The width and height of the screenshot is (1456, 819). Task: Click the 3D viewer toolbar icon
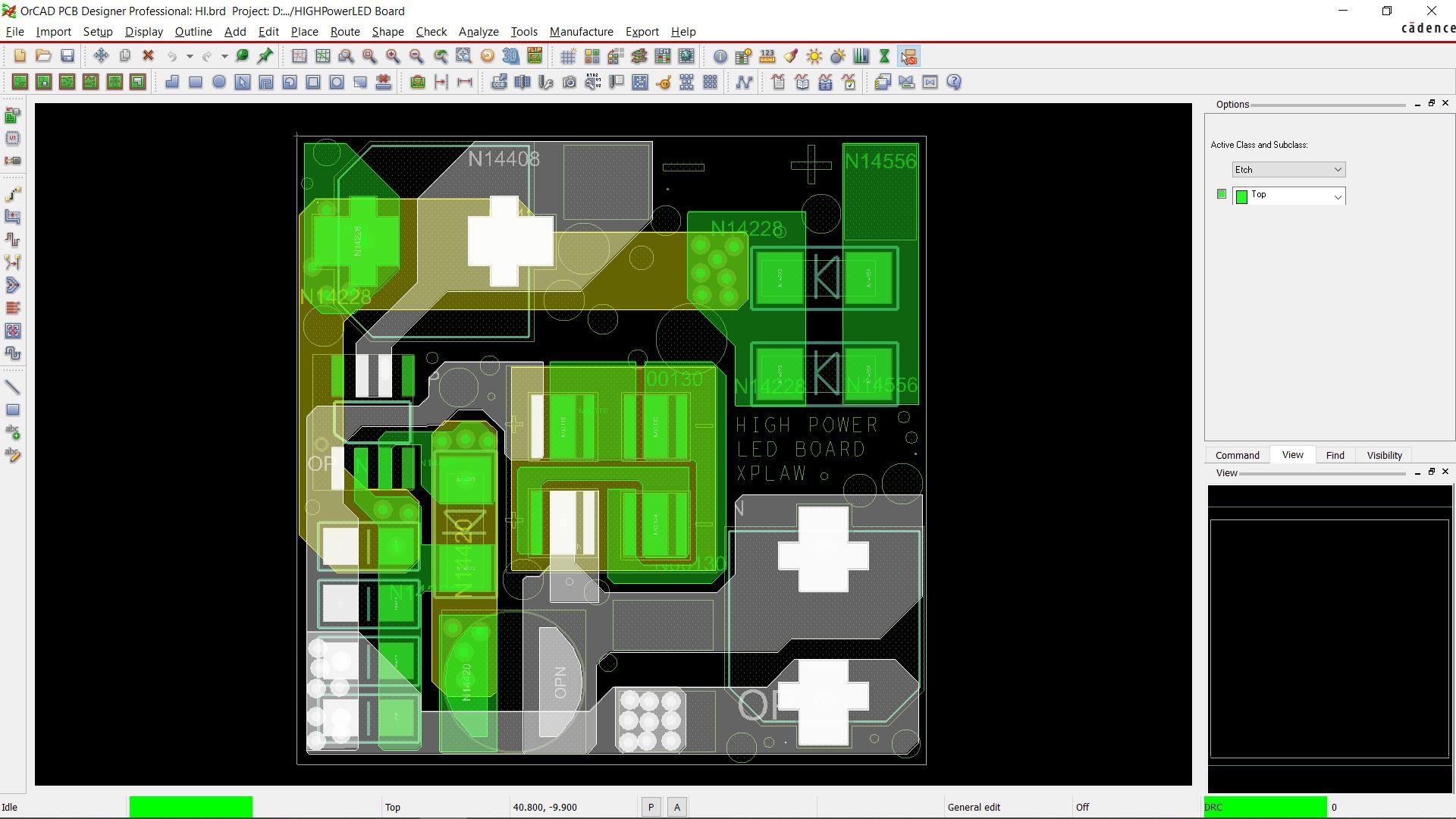511,56
